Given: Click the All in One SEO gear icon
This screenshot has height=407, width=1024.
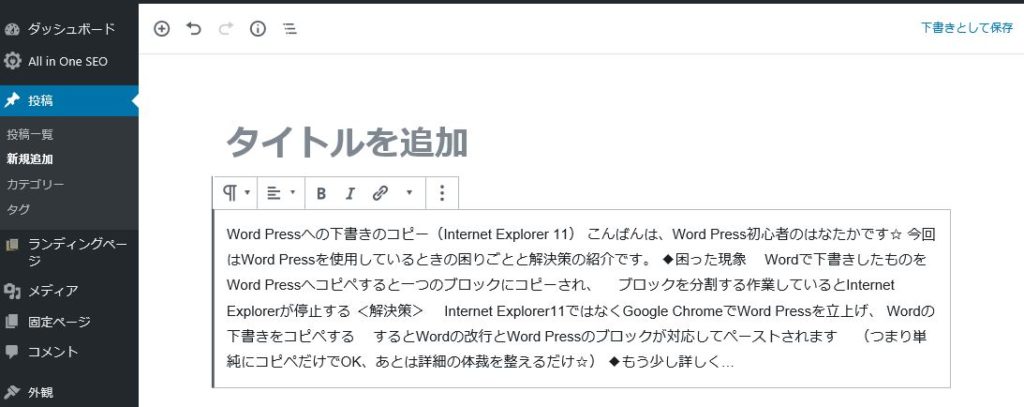Looking at the screenshot, I should click(x=12, y=61).
